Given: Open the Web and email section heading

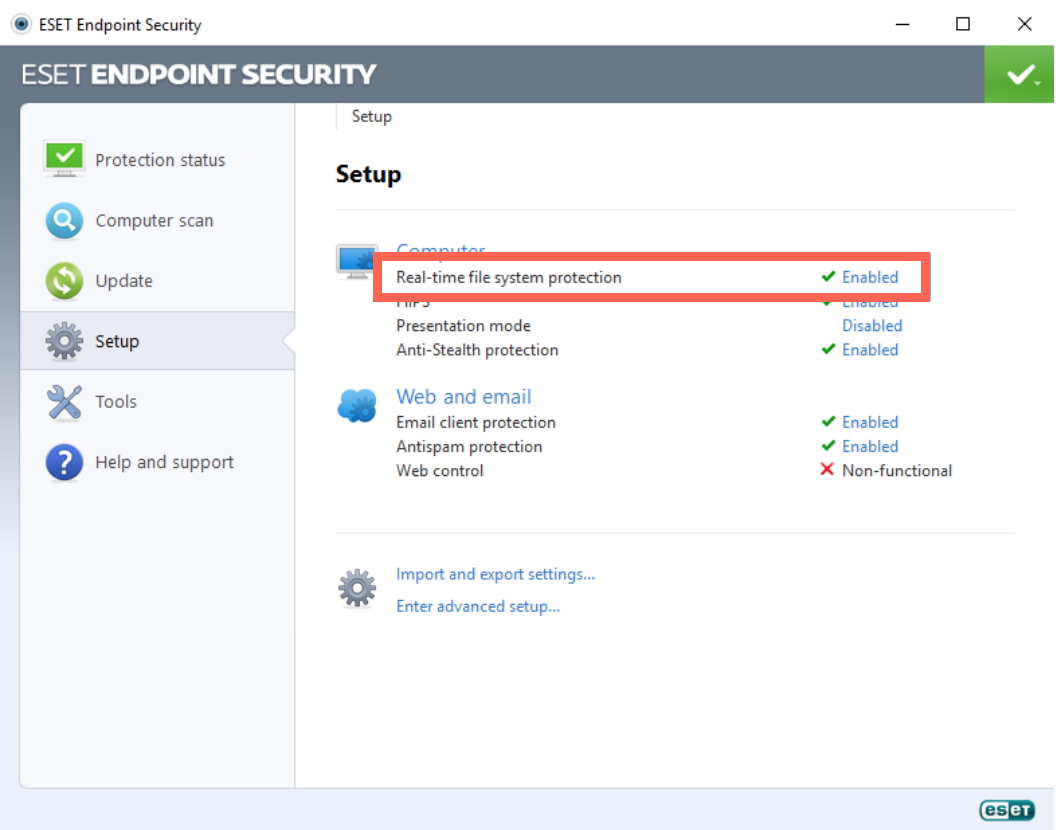Looking at the screenshot, I should (463, 396).
